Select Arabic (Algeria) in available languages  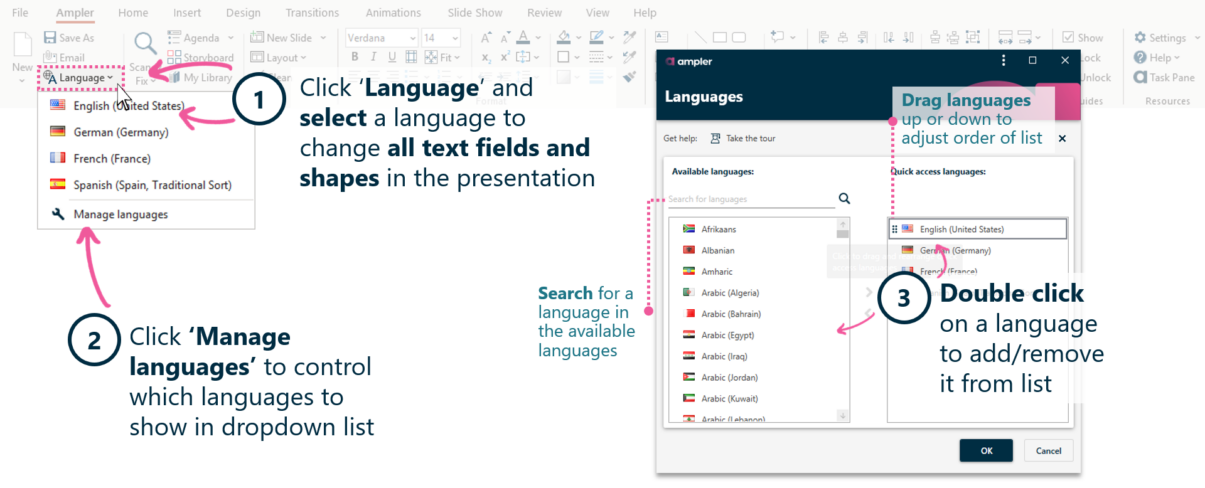click(x=752, y=292)
